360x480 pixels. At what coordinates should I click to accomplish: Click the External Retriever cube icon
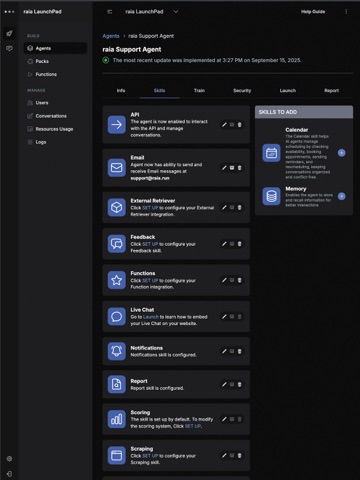(x=117, y=207)
